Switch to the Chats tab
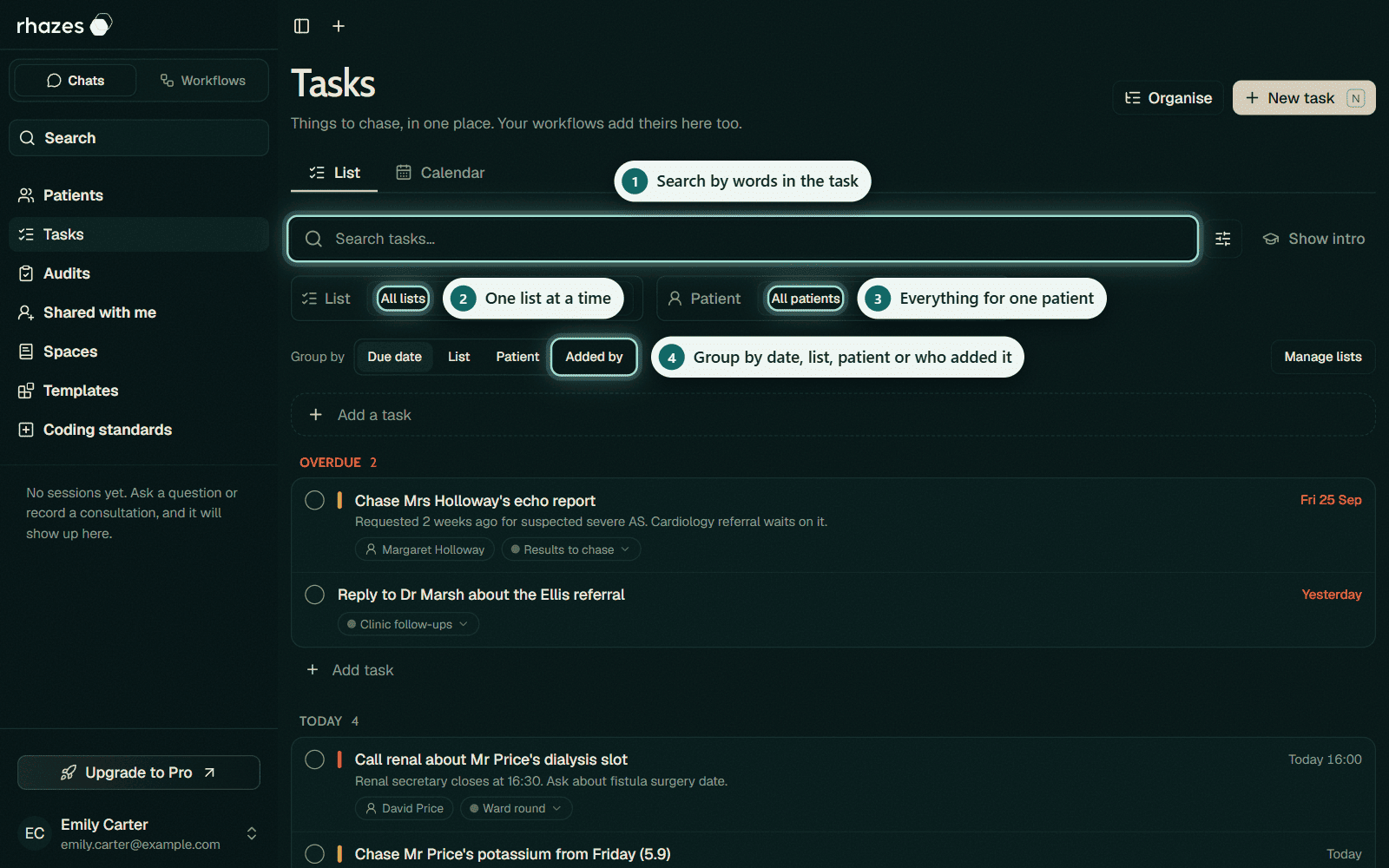 (76, 81)
